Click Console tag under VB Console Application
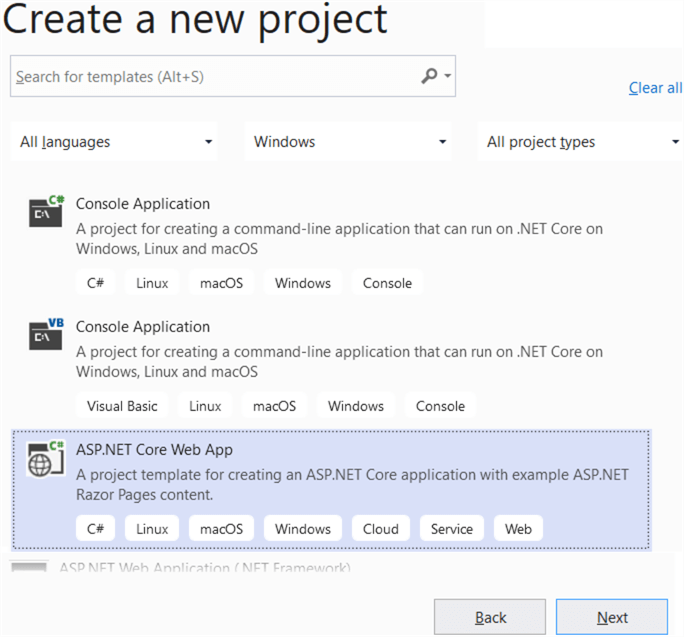The height and width of the screenshot is (637, 684). [440, 406]
